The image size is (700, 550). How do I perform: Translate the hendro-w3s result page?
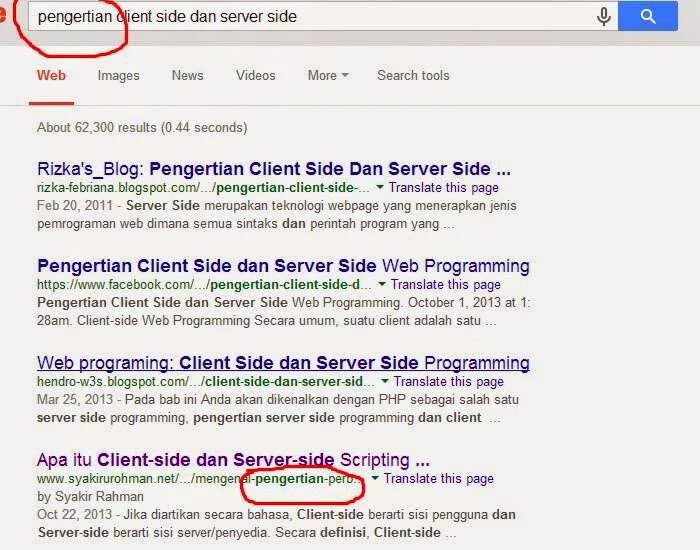click(x=448, y=381)
